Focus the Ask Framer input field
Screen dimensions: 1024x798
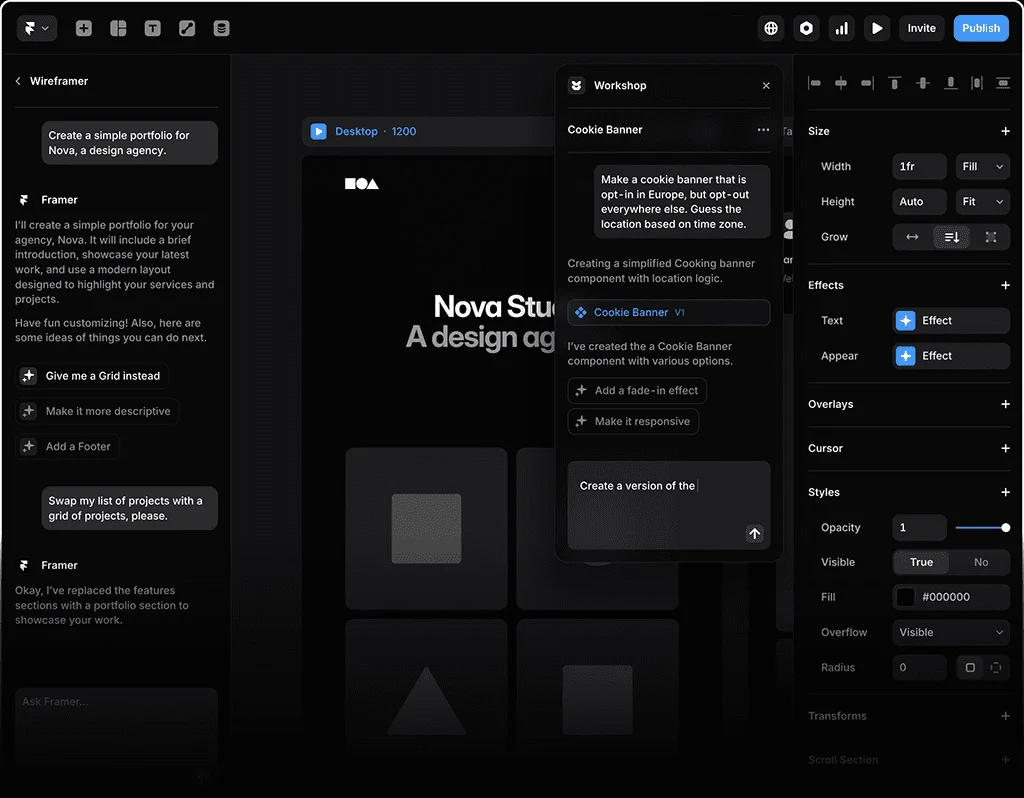click(x=116, y=725)
